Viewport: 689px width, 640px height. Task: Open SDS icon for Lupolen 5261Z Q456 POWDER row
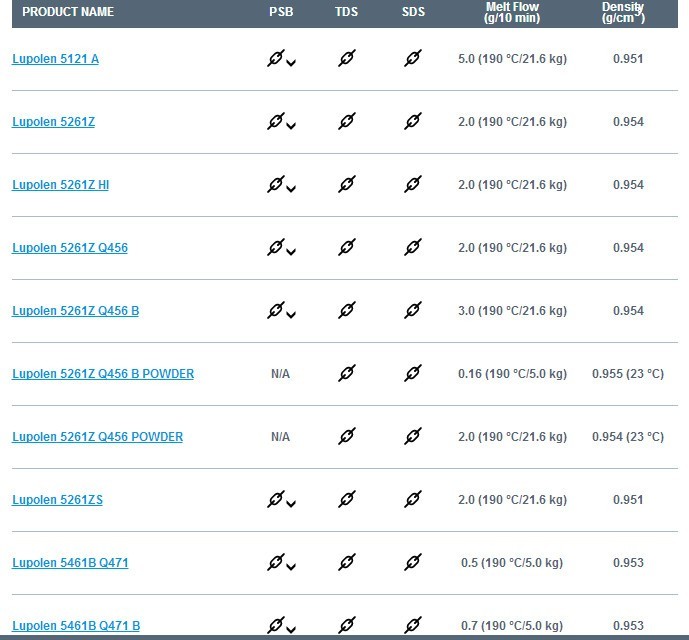[x=413, y=436]
